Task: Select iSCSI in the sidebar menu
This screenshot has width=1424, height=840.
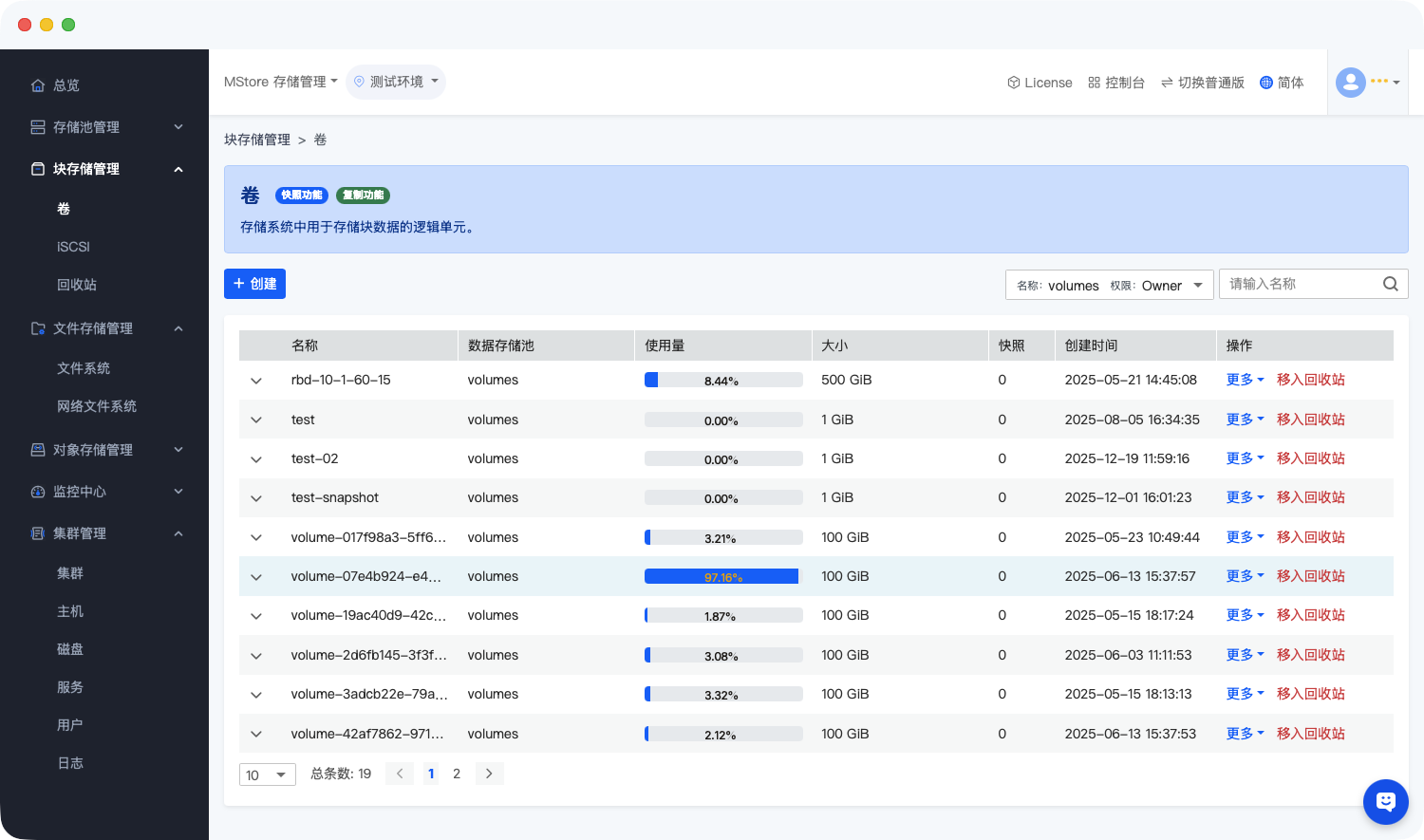Action: tap(73, 247)
